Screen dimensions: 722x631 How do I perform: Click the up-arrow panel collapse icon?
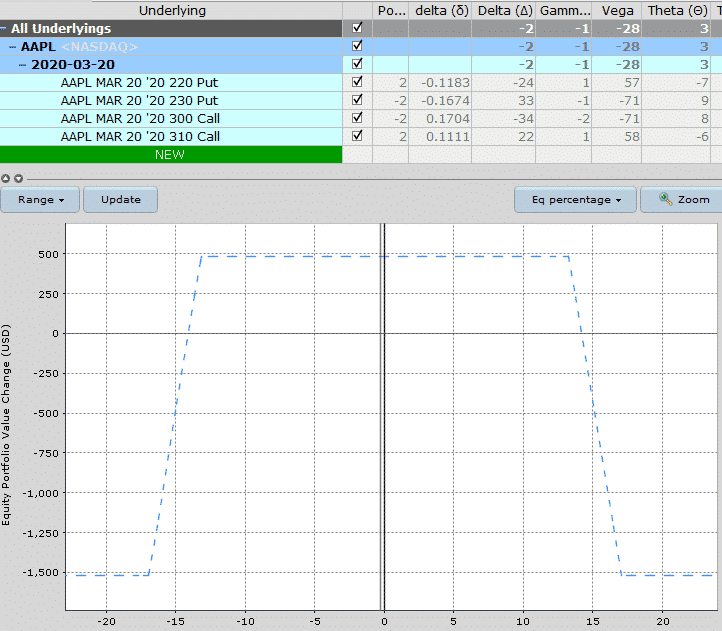click(6, 178)
